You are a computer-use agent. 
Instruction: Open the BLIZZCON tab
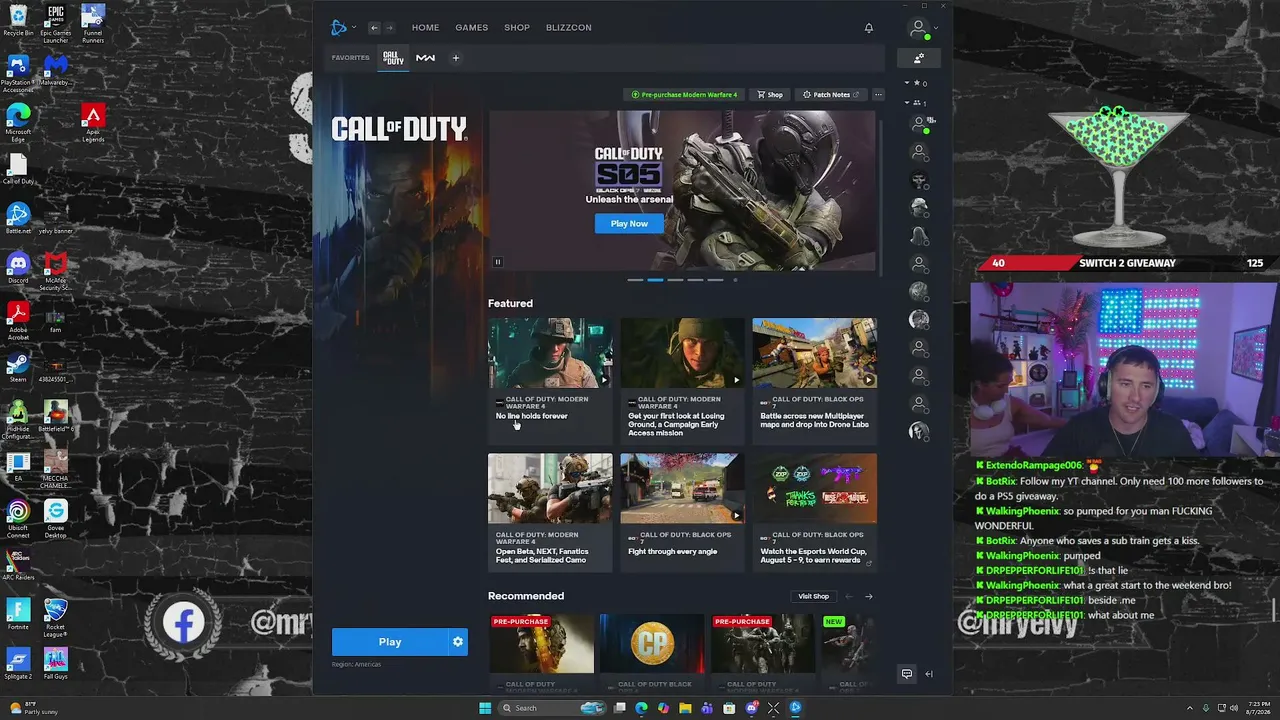569,28
